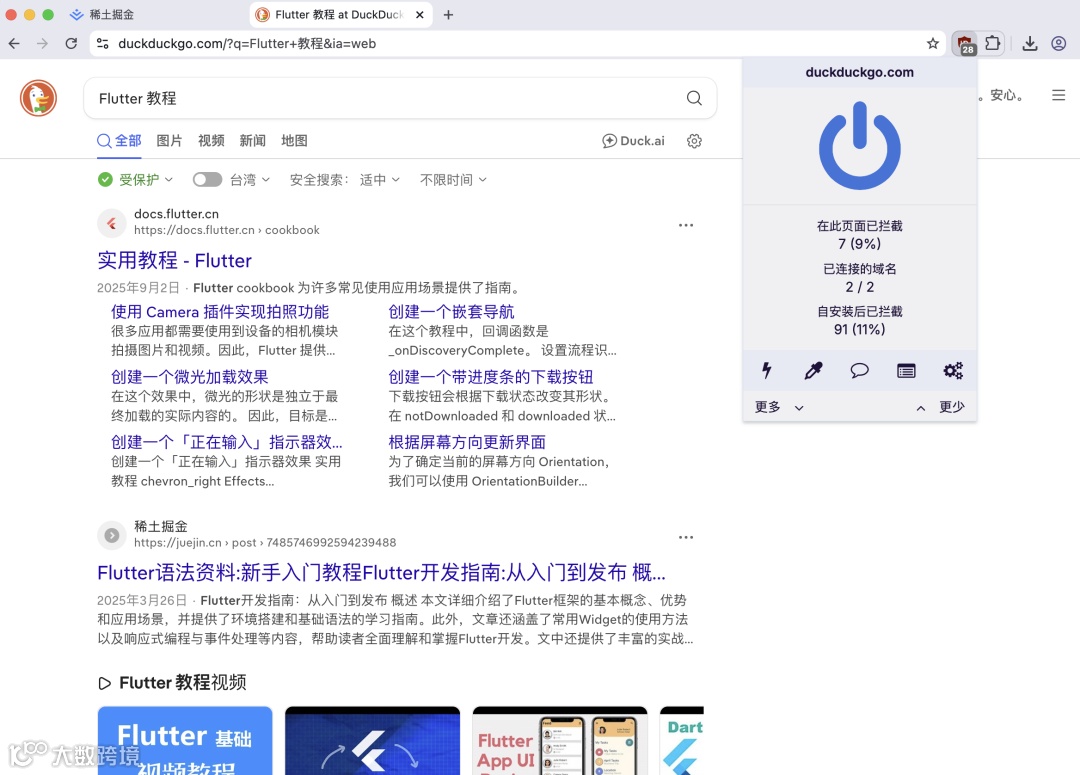Open the 台湾 region dropdown

point(249,180)
